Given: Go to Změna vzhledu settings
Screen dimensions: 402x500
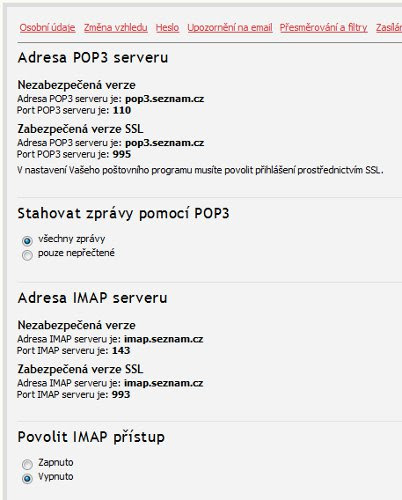Looking at the screenshot, I should point(116,28).
